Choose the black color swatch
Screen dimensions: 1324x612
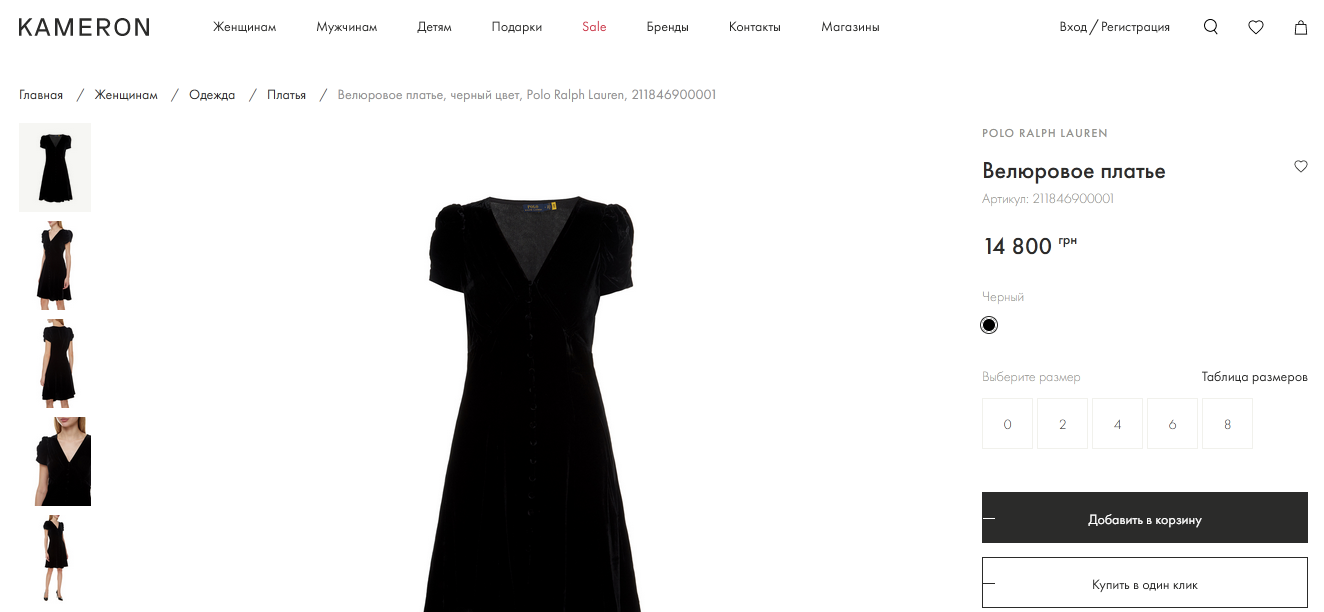tap(989, 325)
